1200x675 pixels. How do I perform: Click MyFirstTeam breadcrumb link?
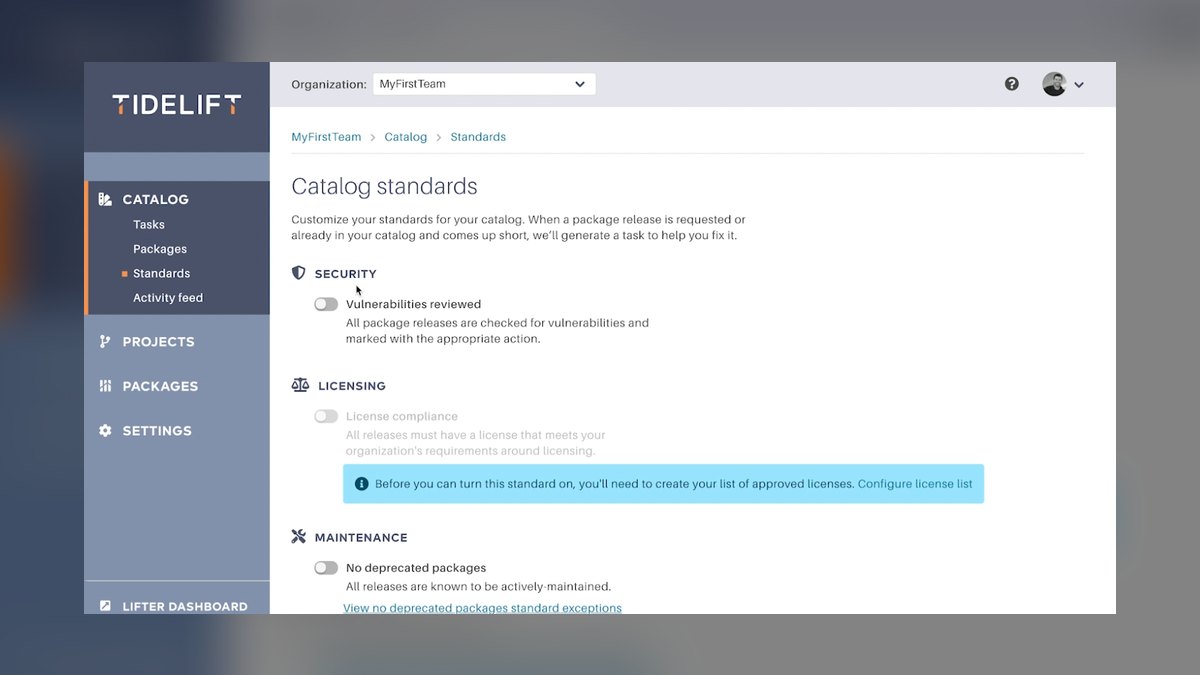(x=326, y=137)
